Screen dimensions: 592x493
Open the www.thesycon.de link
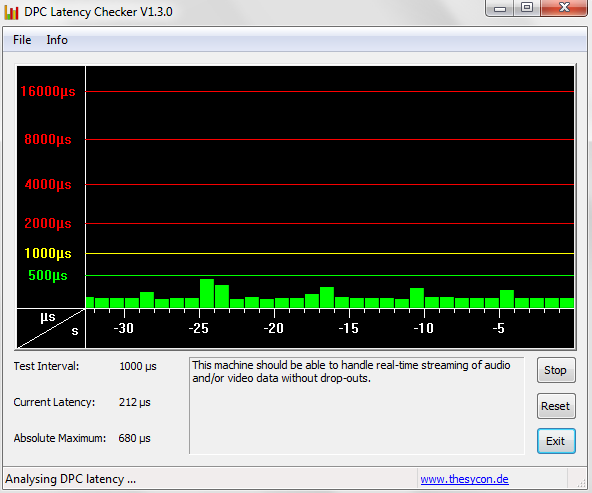point(464,479)
